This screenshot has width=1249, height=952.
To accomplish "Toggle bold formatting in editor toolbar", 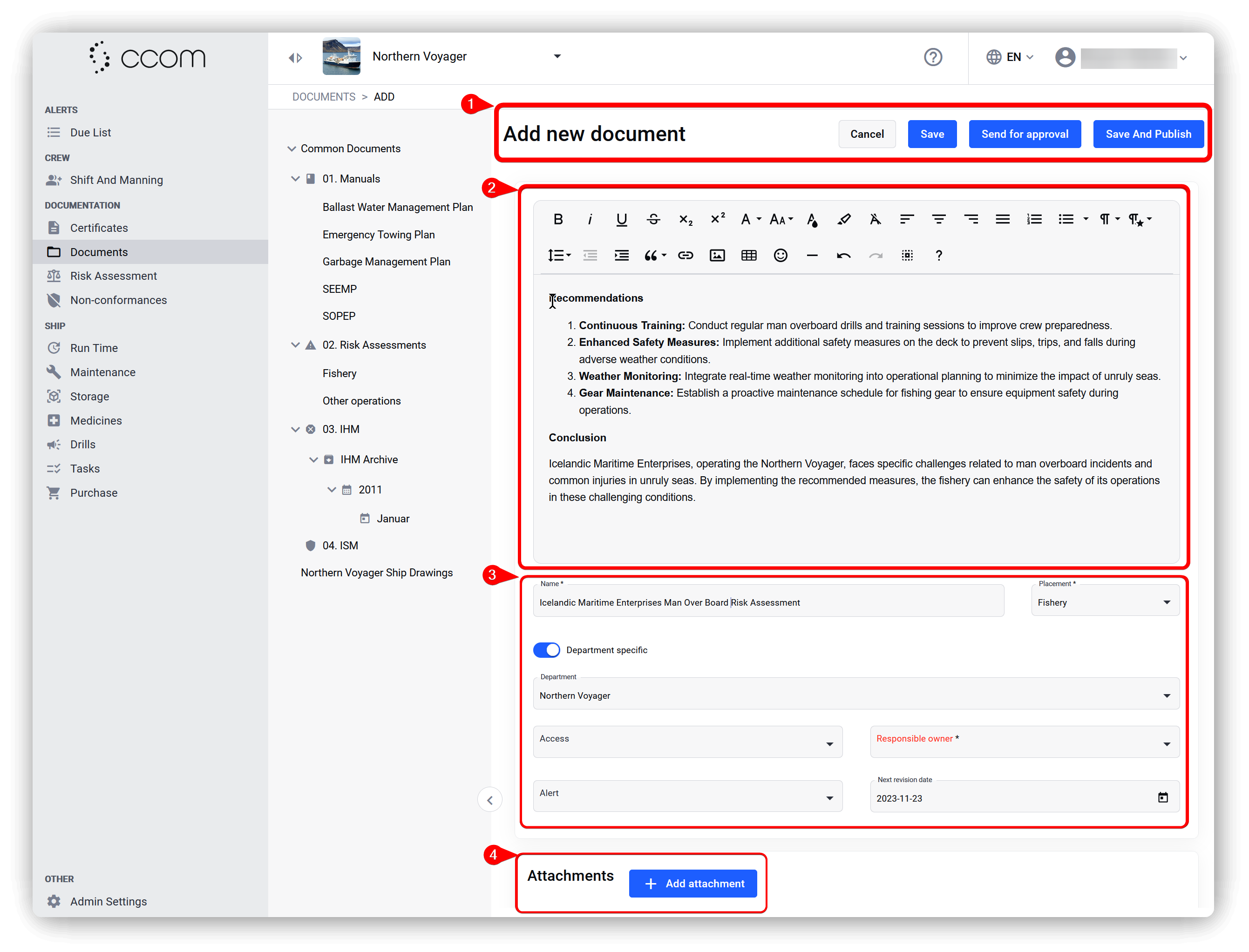I will pyautogui.click(x=558, y=219).
